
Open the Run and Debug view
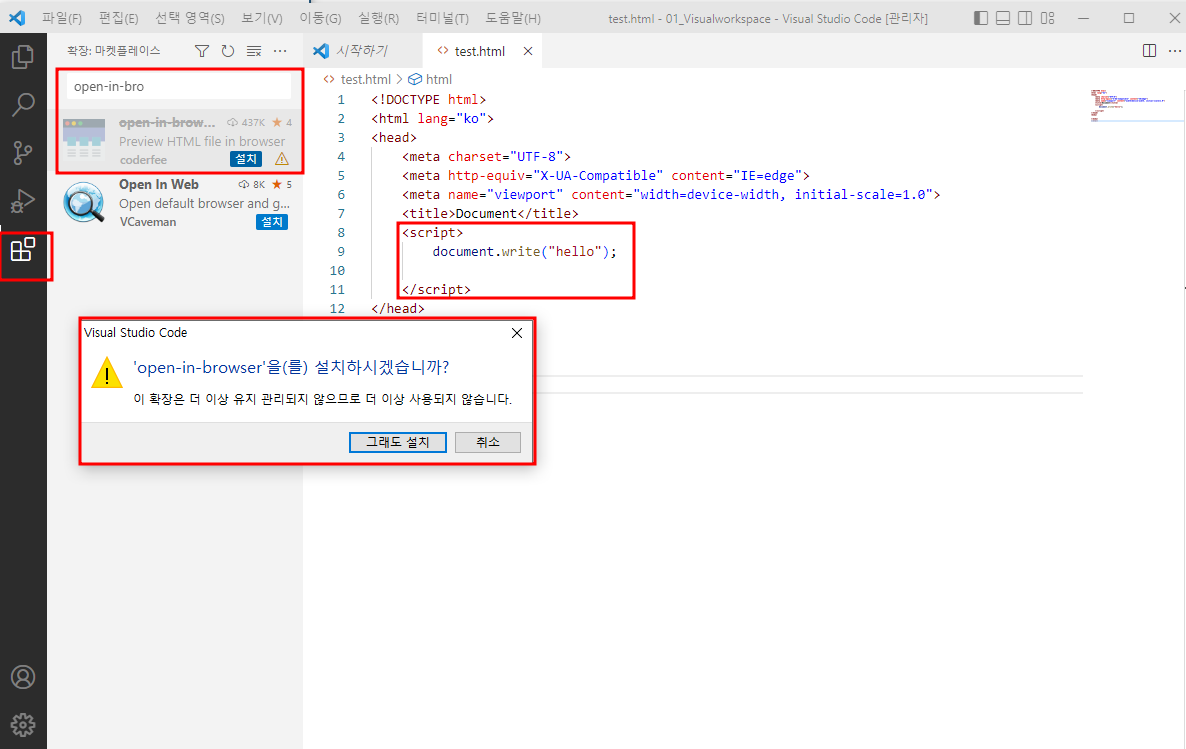(x=23, y=201)
